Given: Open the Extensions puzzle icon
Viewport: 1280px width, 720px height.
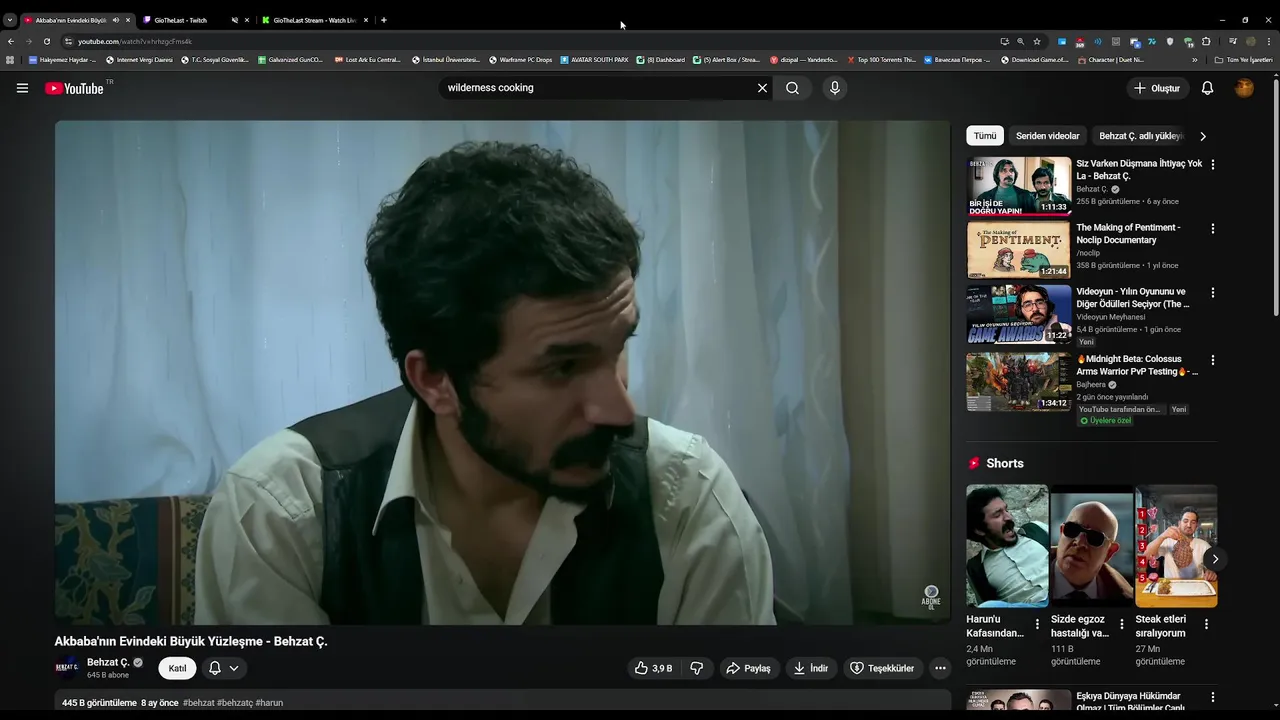Looking at the screenshot, I should (x=1206, y=41).
